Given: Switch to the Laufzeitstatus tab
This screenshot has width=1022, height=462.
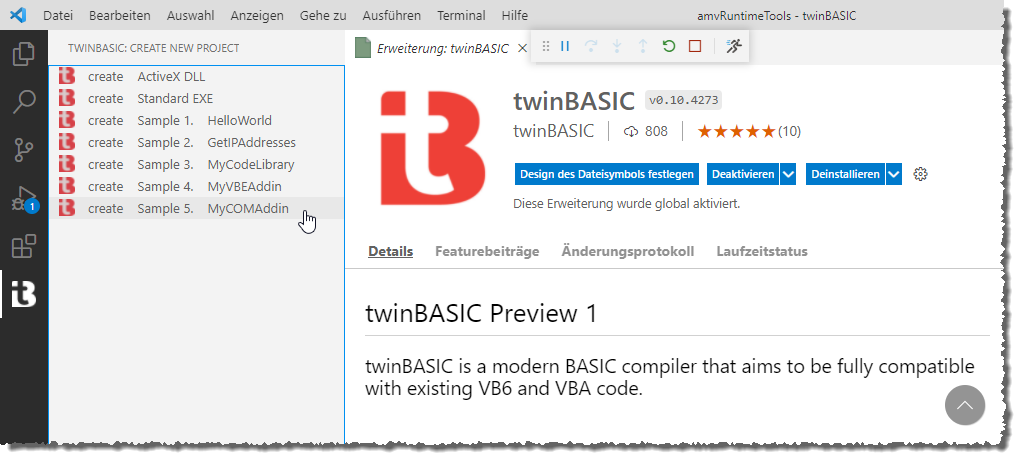Looking at the screenshot, I should 762,252.
